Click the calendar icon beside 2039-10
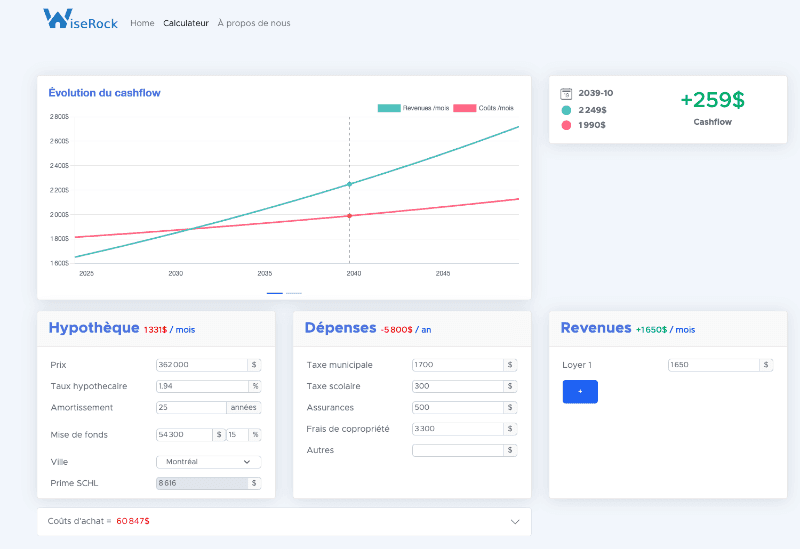 pos(566,93)
